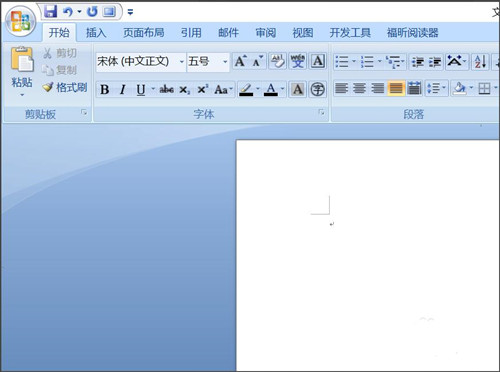Decrease the paragraph indent
The width and height of the screenshot is (500, 372).
click(x=417, y=62)
